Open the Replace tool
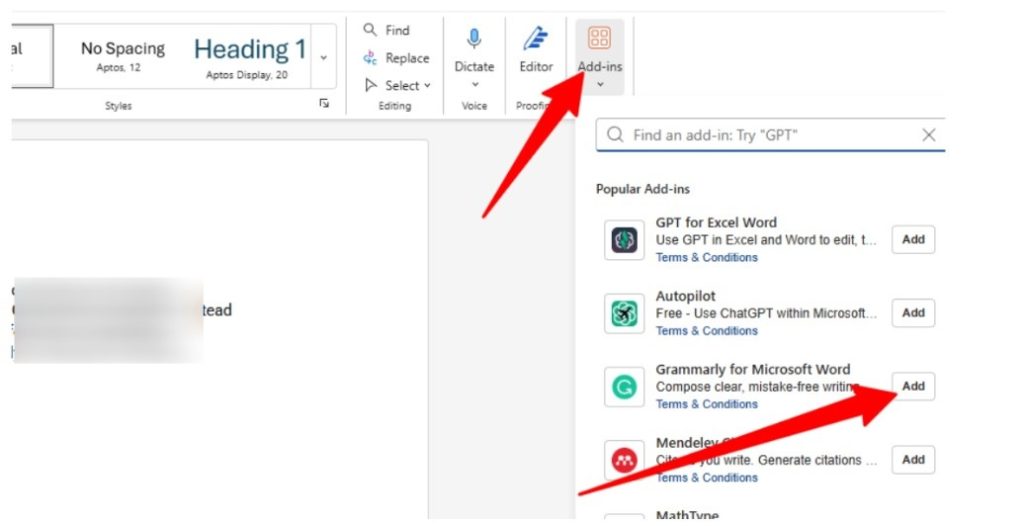The width and height of the screenshot is (1024, 526). (396, 58)
